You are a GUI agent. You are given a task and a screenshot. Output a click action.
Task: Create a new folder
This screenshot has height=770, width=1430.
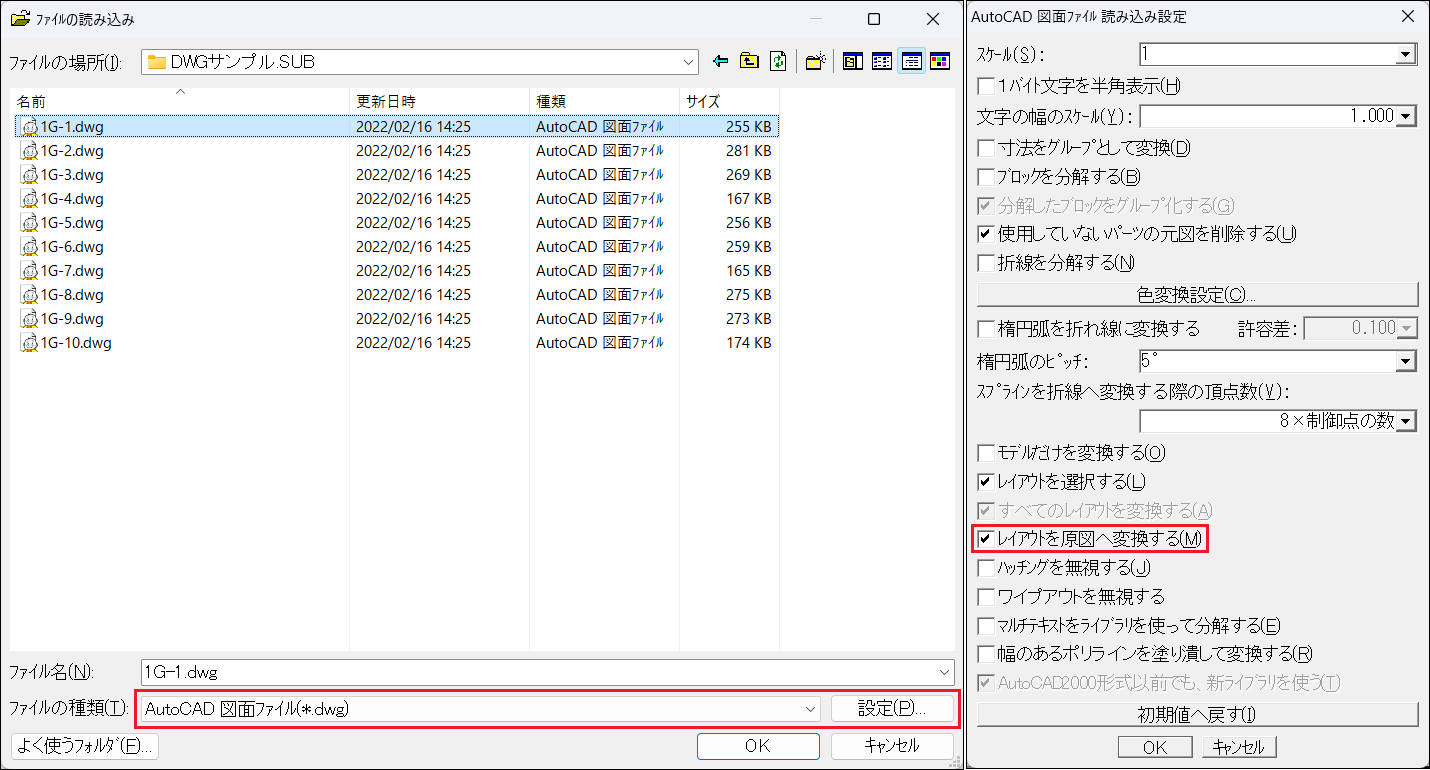816,62
